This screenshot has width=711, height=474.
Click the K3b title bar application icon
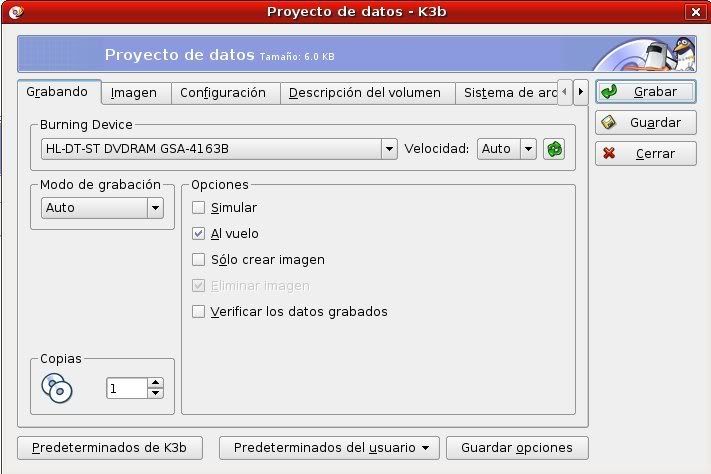tap(16, 12)
